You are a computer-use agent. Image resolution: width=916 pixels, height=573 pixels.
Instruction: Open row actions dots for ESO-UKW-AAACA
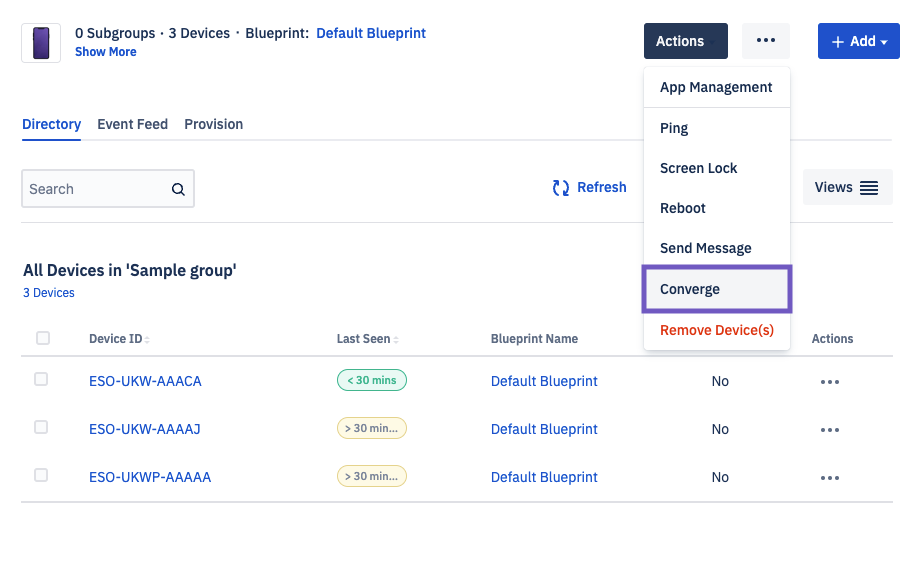click(x=830, y=382)
